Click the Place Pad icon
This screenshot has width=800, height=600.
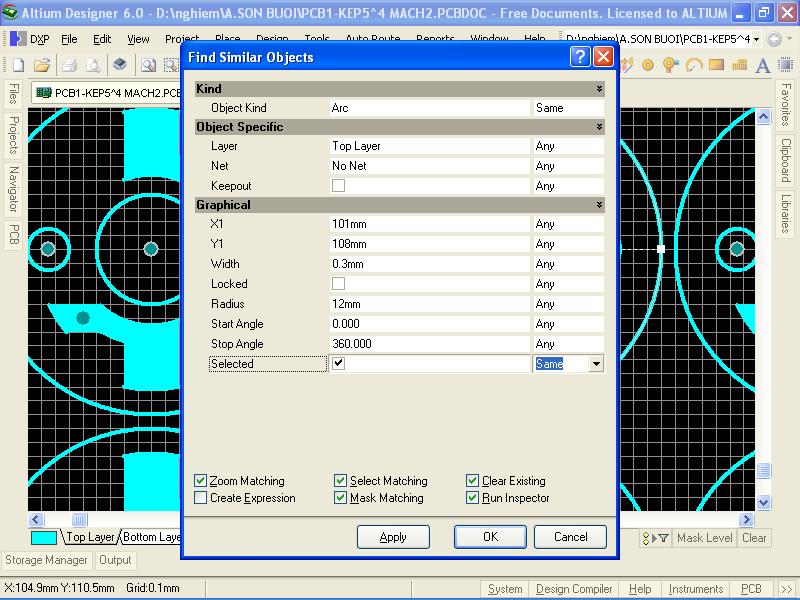(x=648, y=65)
